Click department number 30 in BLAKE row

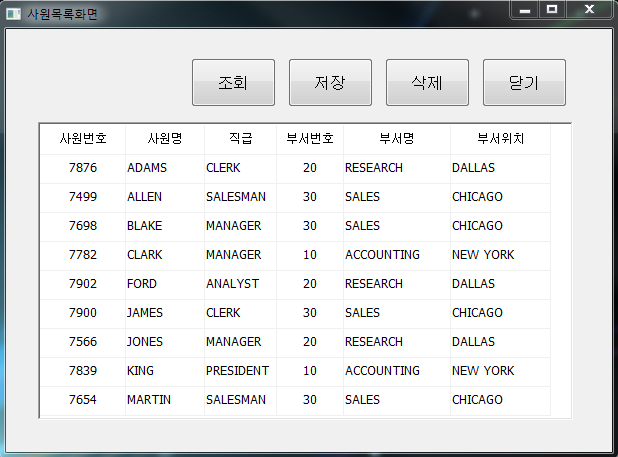coord(310,226)
